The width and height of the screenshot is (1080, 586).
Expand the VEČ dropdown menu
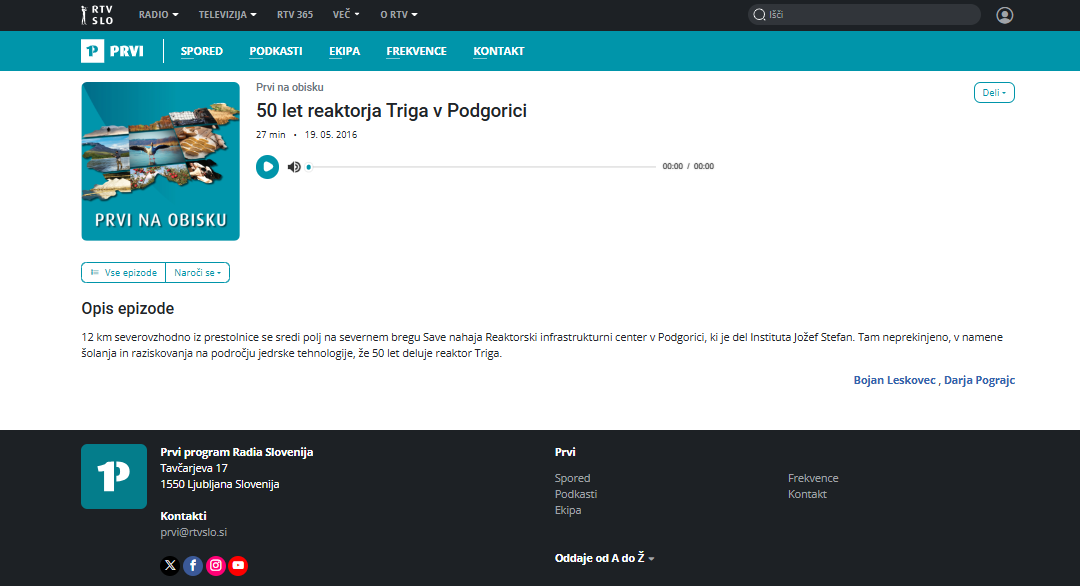click(346, 14)
